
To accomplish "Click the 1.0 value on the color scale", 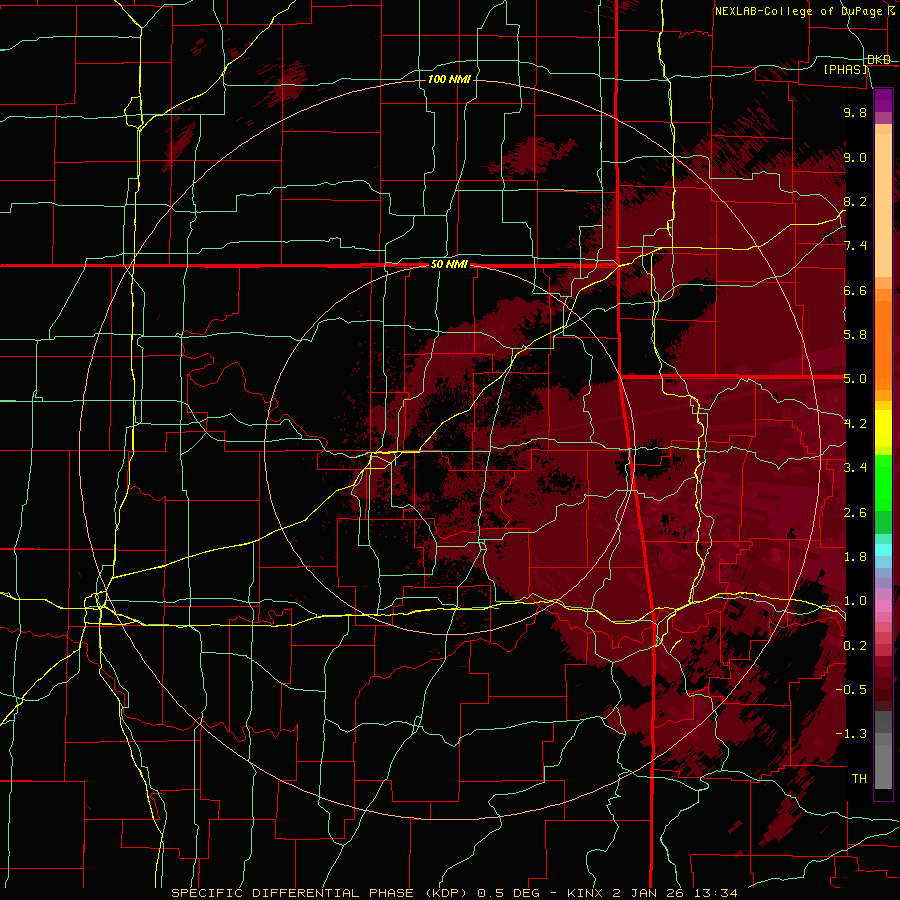I will 855,601.
